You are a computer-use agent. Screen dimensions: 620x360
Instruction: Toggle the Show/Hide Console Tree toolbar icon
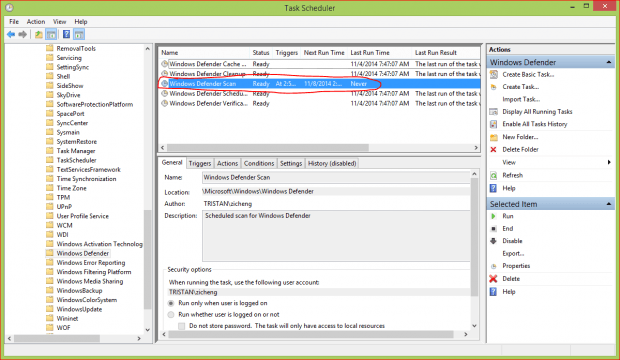click(x=51, y=34)
